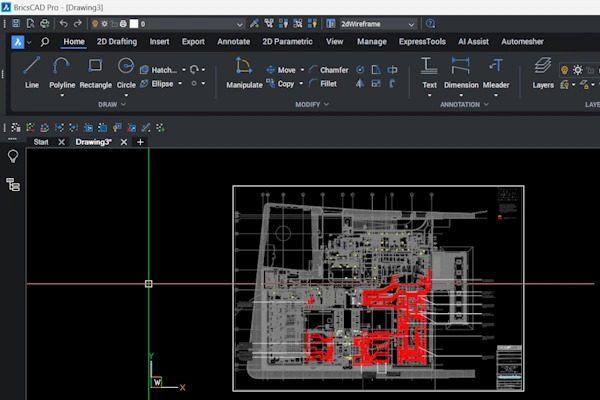Click the ribbon search magnifier icon
Screen dimensions: 600x400
click(45, 42)
